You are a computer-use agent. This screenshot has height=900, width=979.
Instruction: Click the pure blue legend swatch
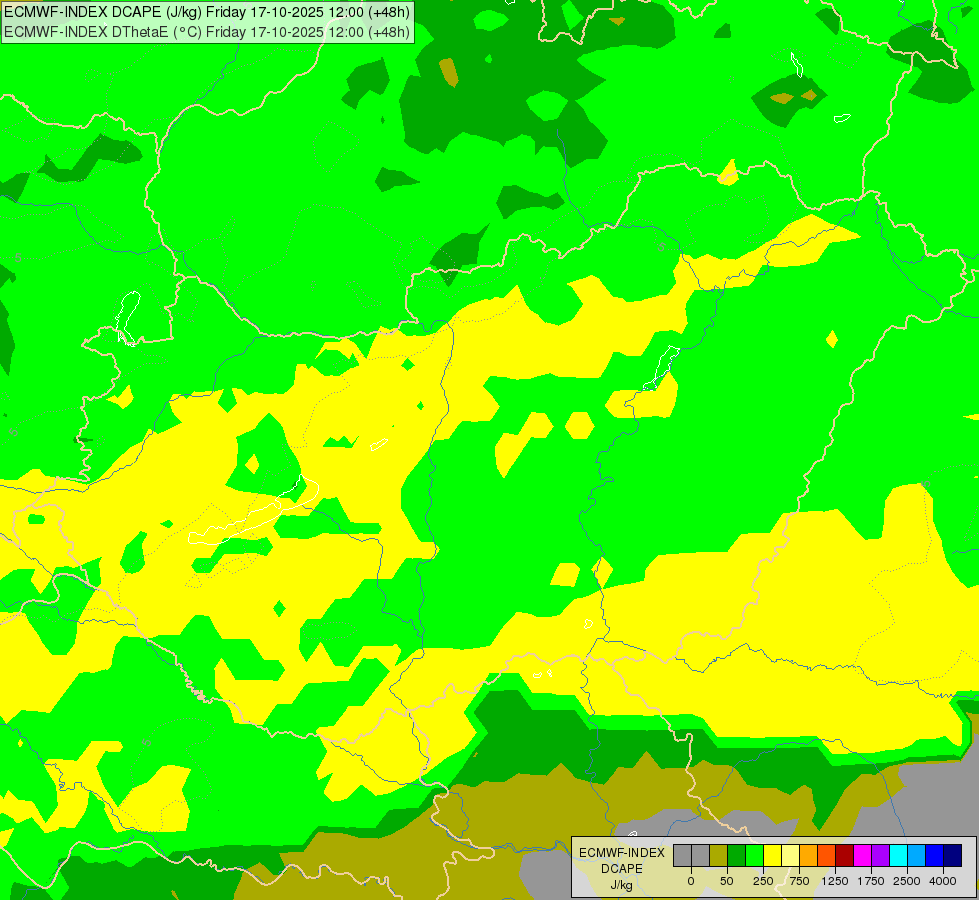[935, 855]
